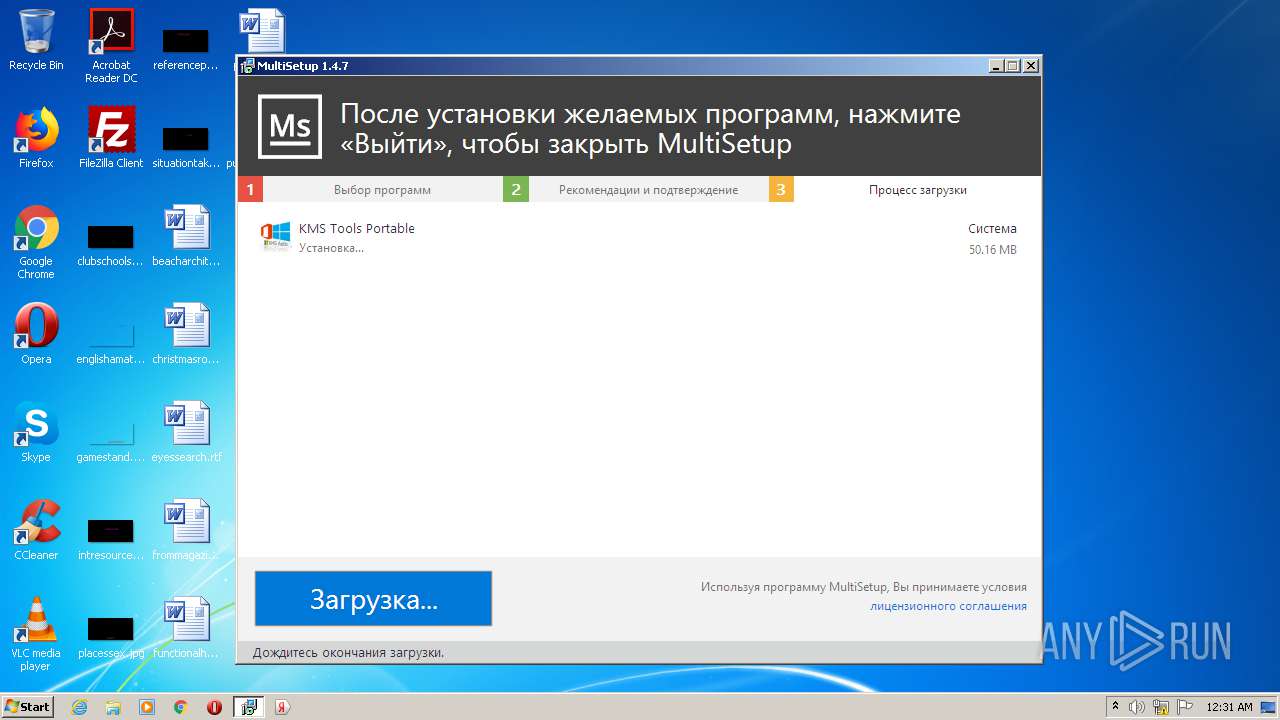The image size is (1280, 720).
Task: Switch to MultiSetup taskbar button
Action: pyautogui.click(x=249, y=707)
